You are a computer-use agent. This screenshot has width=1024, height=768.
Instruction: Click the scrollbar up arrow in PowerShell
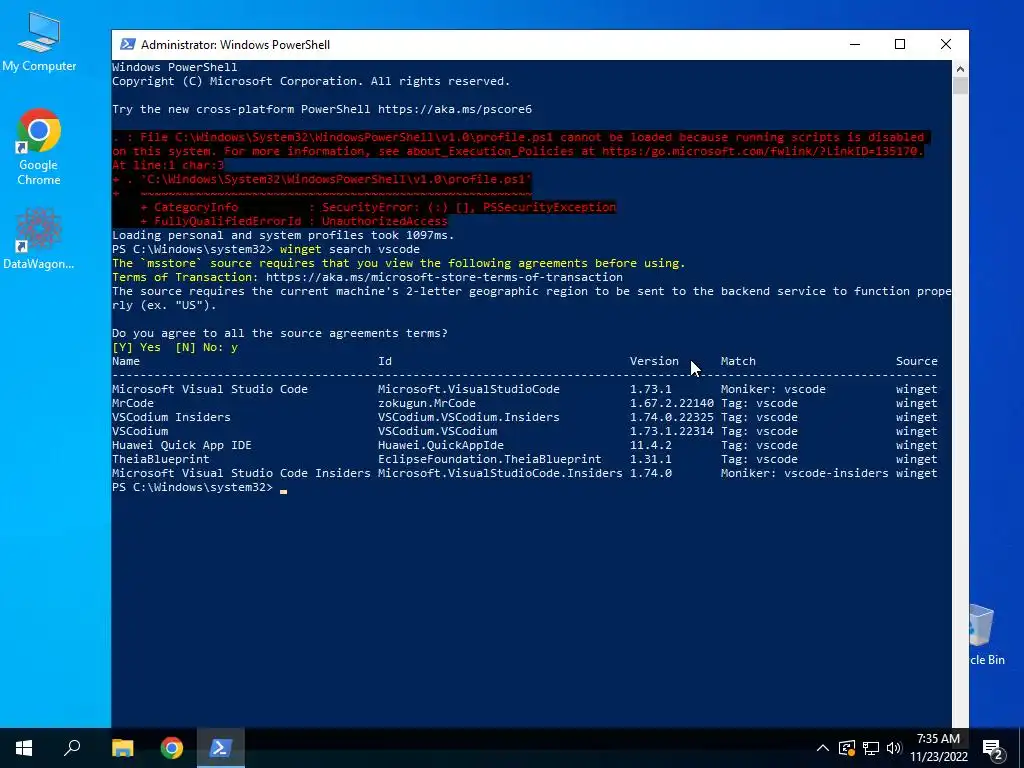pos(960,68)
